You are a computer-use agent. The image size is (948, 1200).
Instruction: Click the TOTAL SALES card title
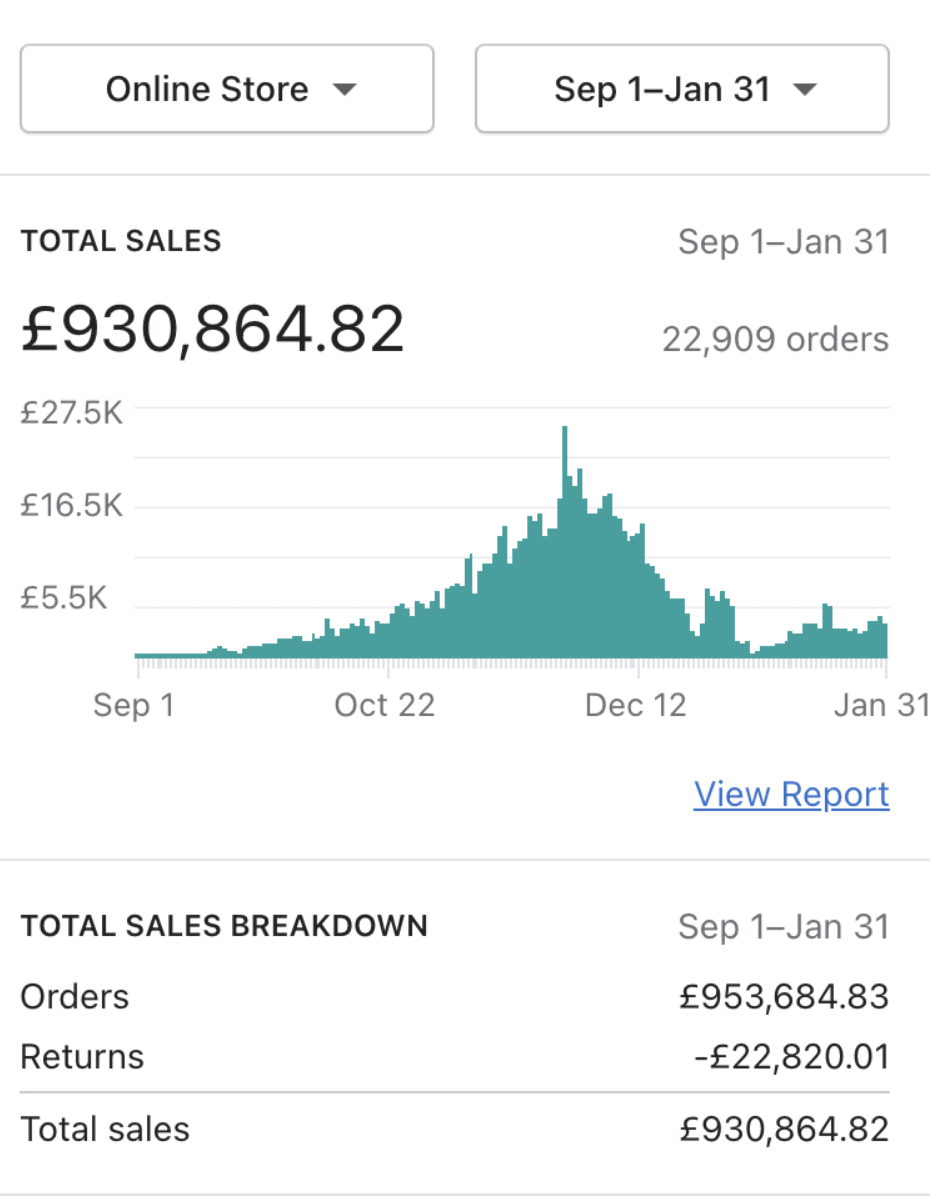pyautogui.click(x=121, y=241)
